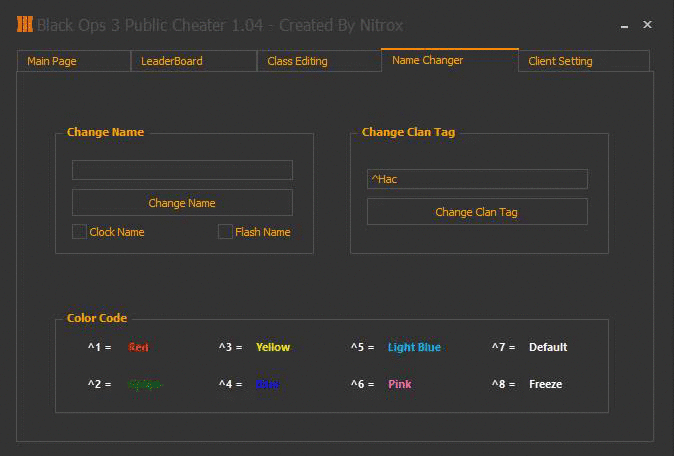
Task: Click the Black Ops III logo icon
Action: click(x=25, y=24)
